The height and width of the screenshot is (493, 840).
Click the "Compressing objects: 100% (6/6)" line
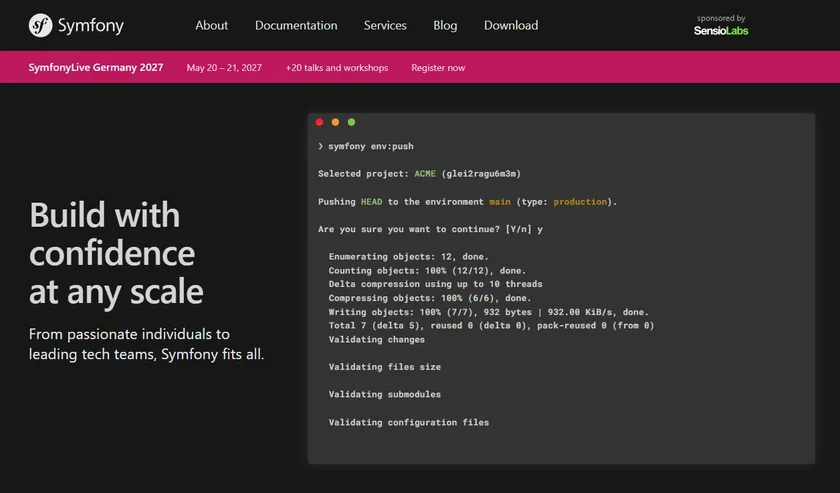[x=430, y=298]
